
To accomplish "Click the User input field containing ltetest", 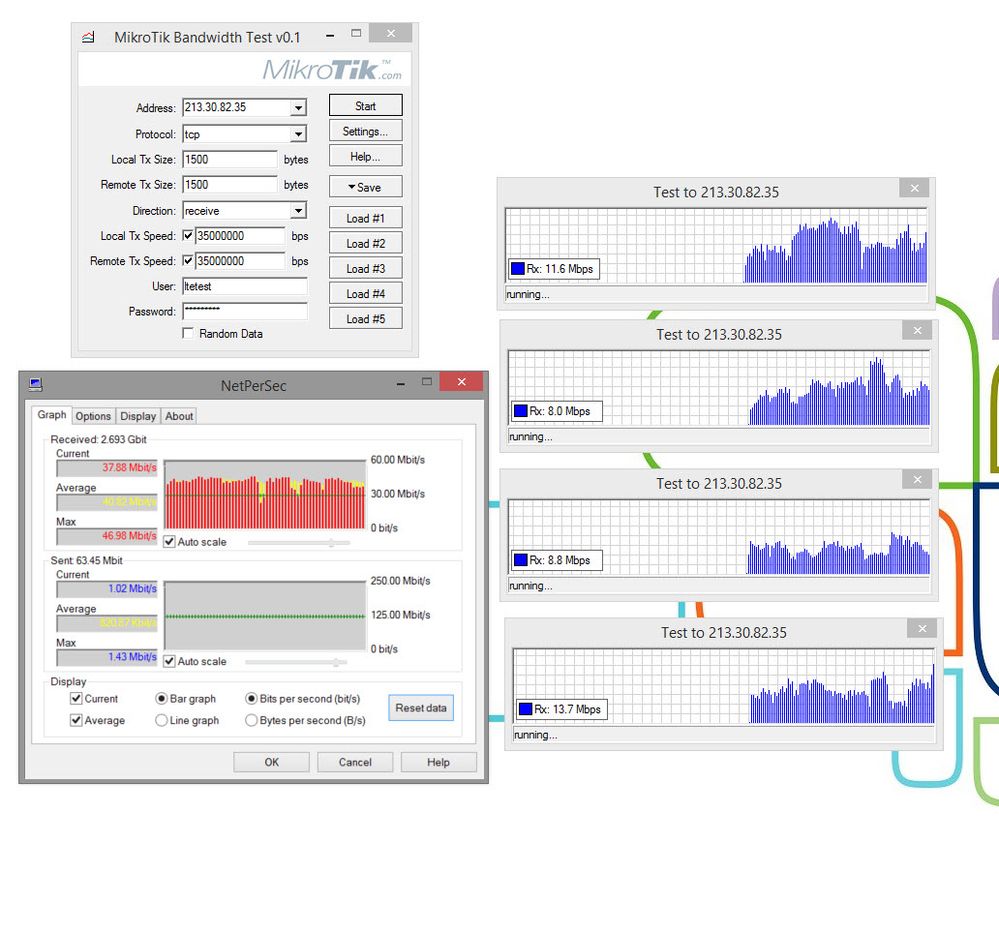I will tap(244, 287).
